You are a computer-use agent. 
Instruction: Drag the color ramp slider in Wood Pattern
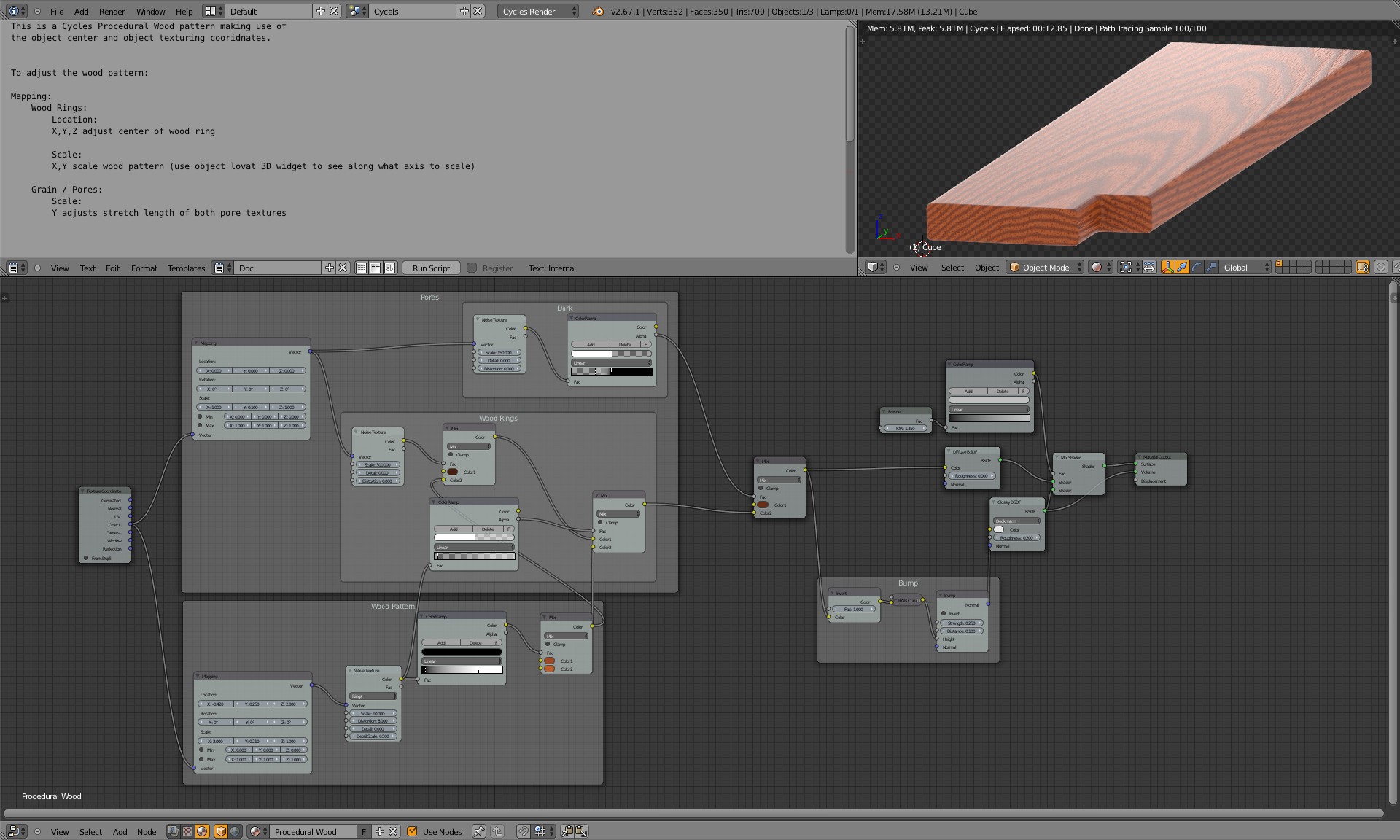[x=477, y=672]
